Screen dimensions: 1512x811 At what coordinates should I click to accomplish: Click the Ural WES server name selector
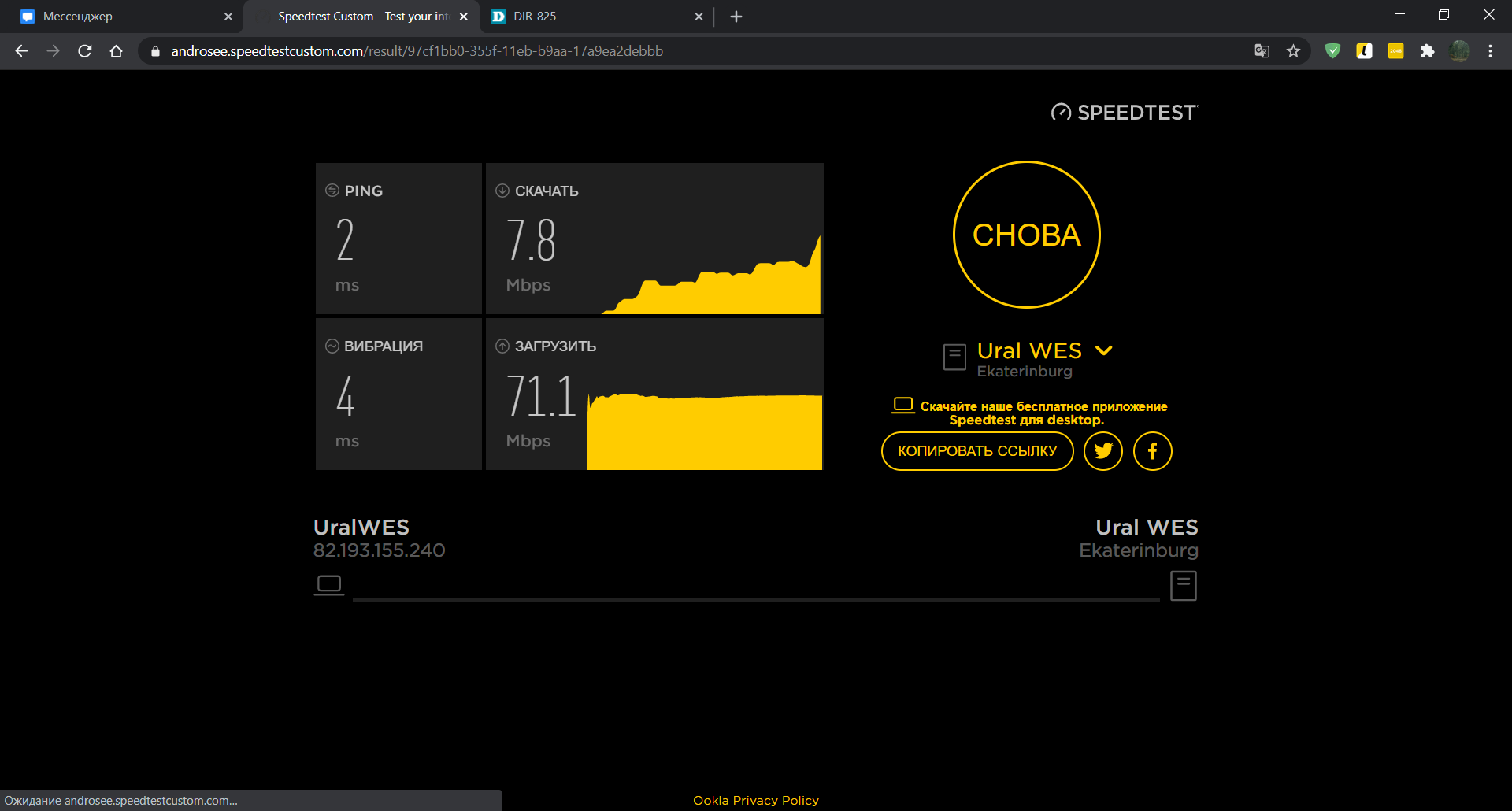coord(1029,350)
